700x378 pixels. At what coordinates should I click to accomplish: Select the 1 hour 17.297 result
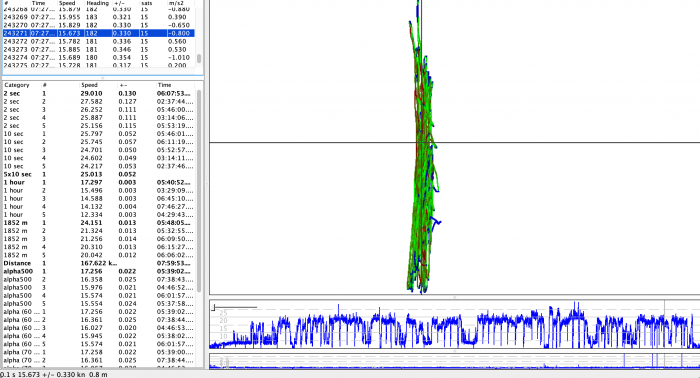[99, 182]
